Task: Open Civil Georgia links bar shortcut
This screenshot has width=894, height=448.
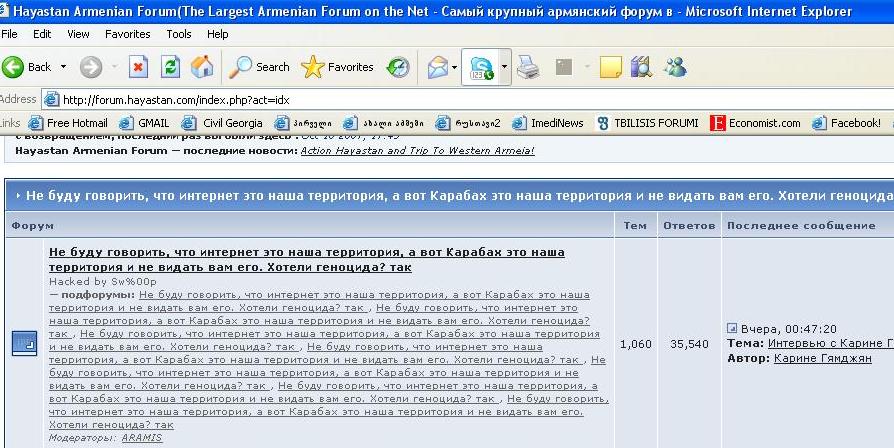Action: [222, 123]
